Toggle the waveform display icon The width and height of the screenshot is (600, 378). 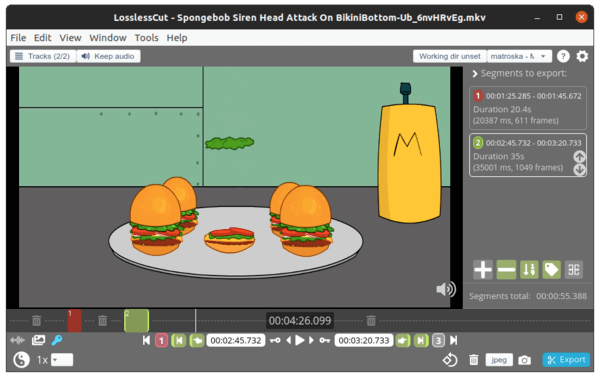point(17,340)
